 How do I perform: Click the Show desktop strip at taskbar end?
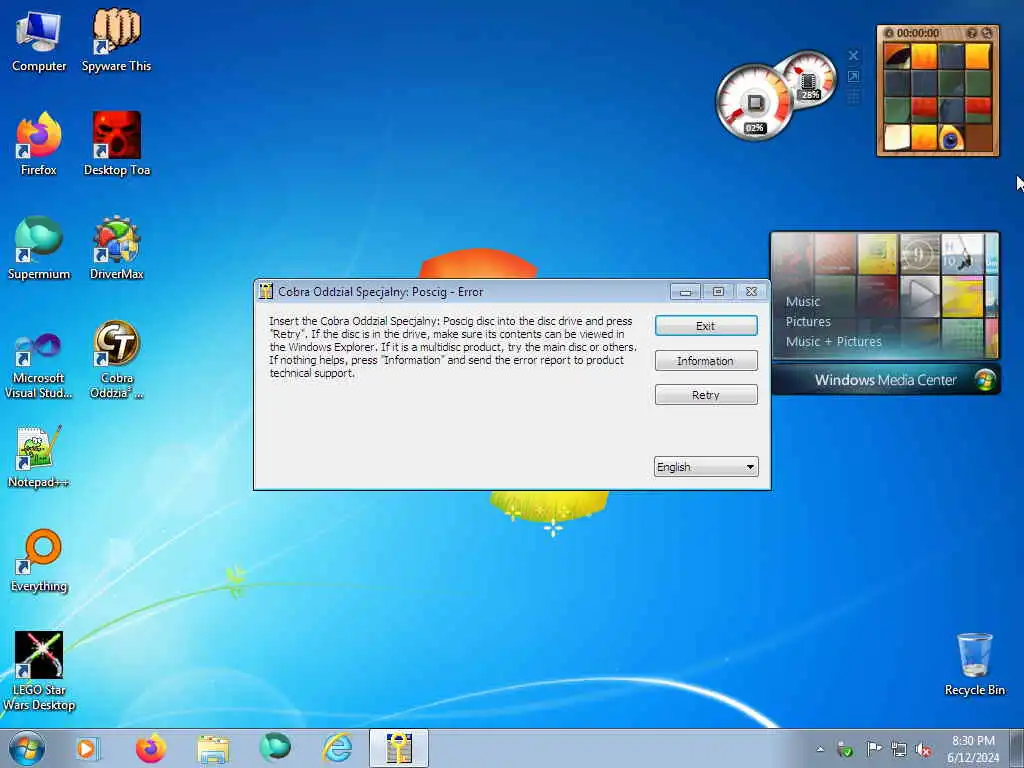pos(1017,749)
